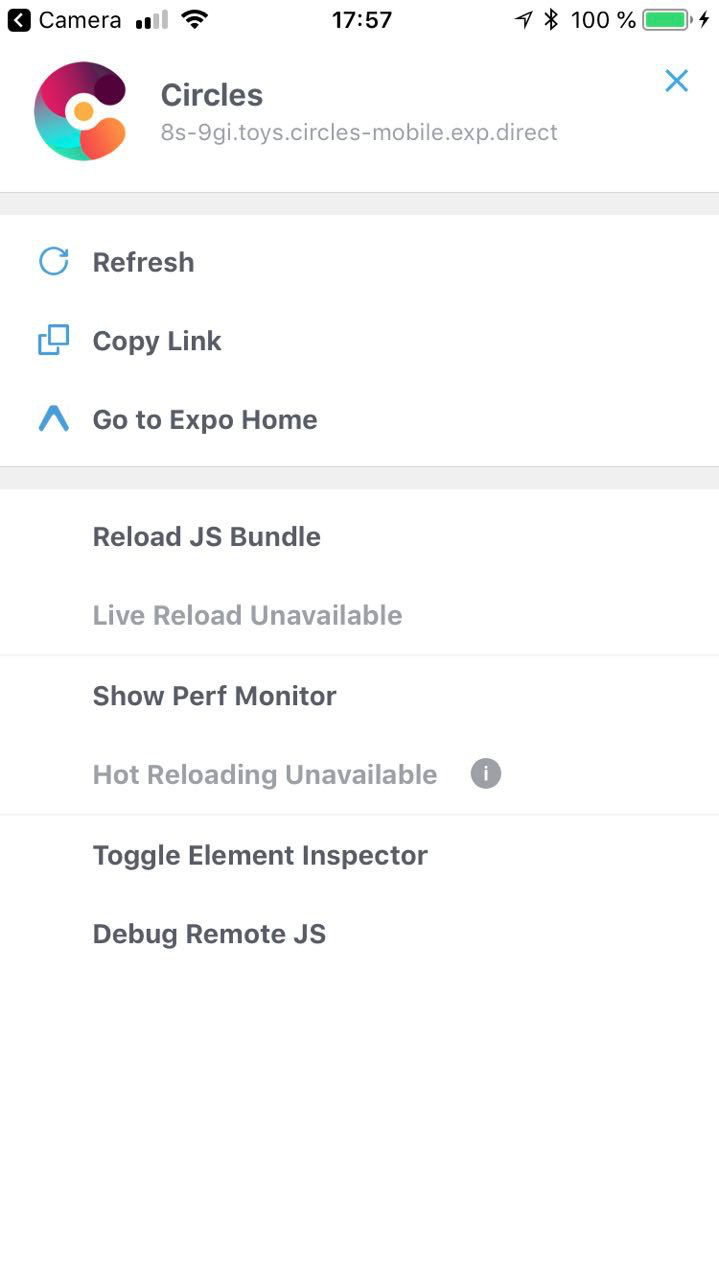Select Go to Expo Home
Screen dimensions: 719x1280
point(204,418)
